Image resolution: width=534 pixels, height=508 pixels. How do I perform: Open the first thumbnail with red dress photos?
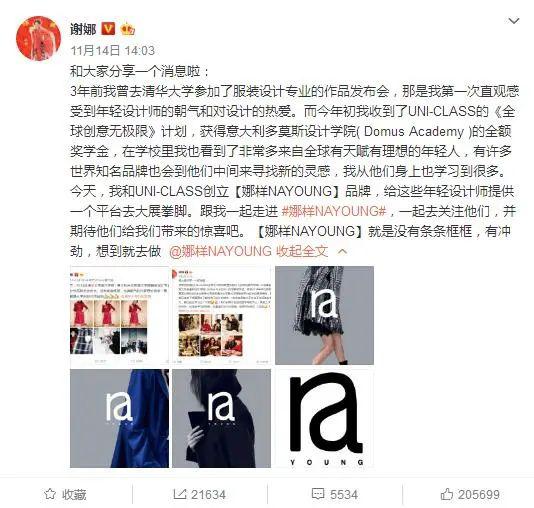(119, 315)
